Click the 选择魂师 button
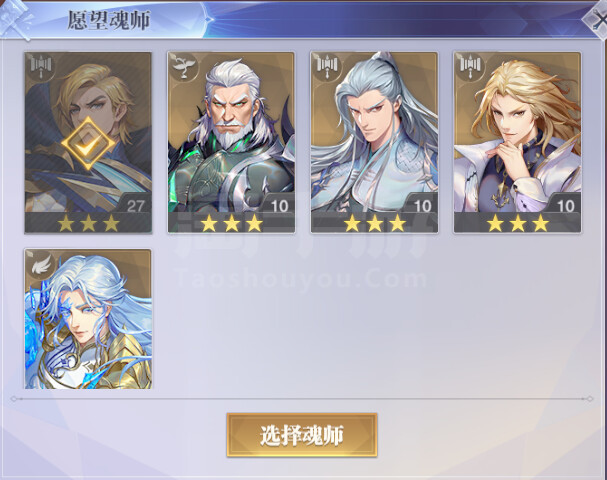Image resolution: width=607 pixels, height=480 pixels. (302, 435)
